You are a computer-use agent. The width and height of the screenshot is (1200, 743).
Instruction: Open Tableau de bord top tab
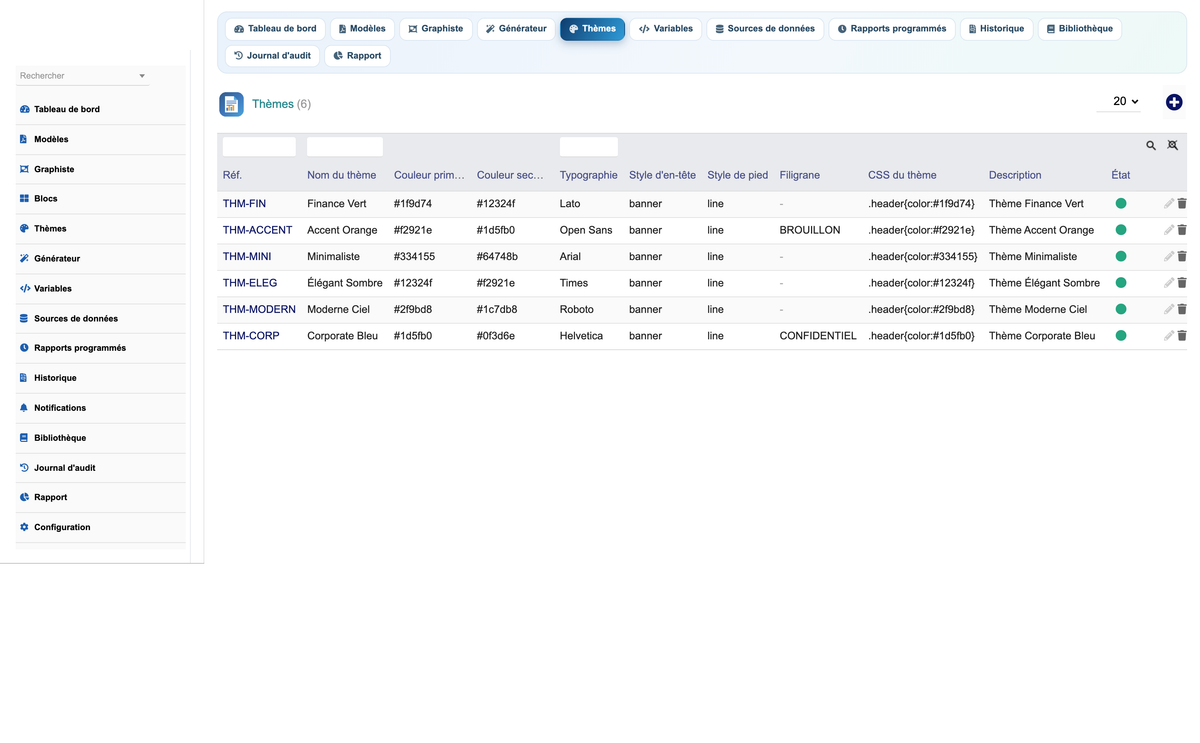[x=275, y=29]
